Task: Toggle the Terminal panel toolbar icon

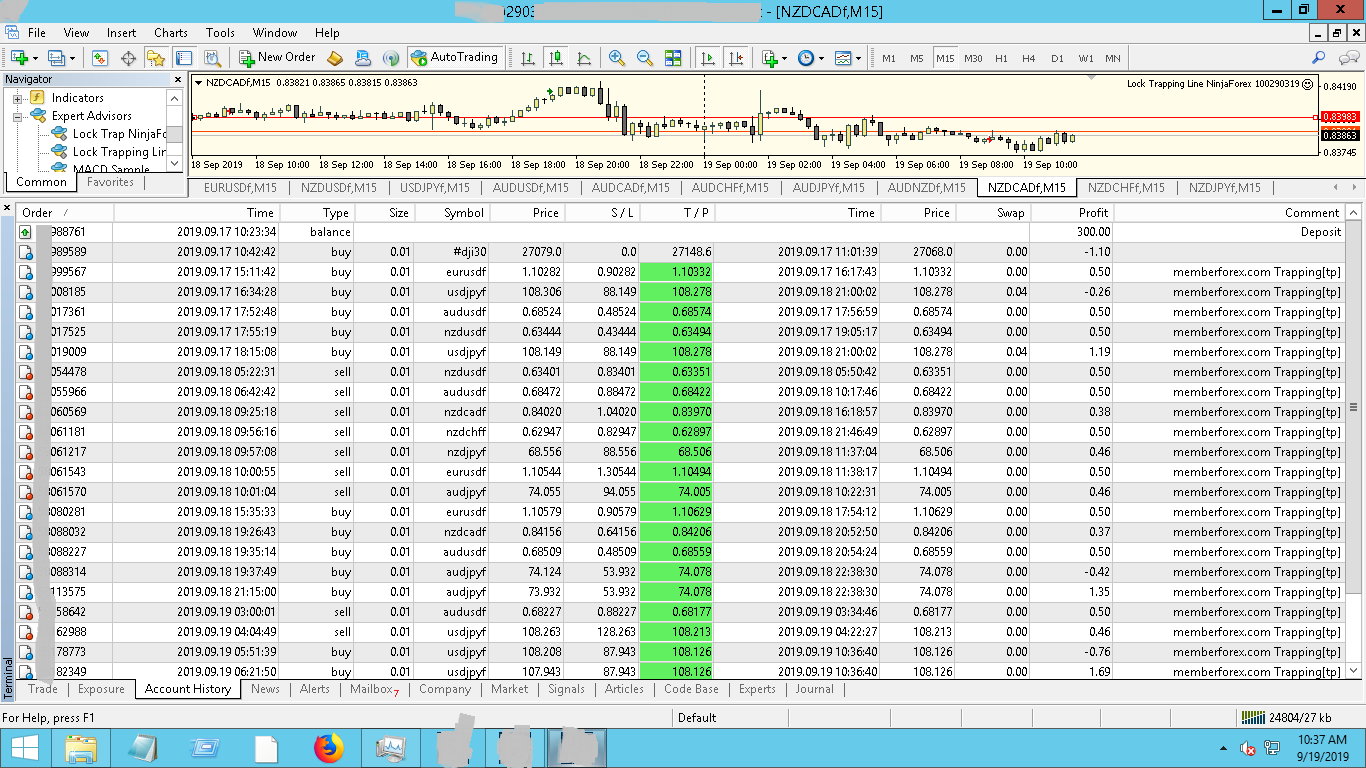Action: [184, 58]
